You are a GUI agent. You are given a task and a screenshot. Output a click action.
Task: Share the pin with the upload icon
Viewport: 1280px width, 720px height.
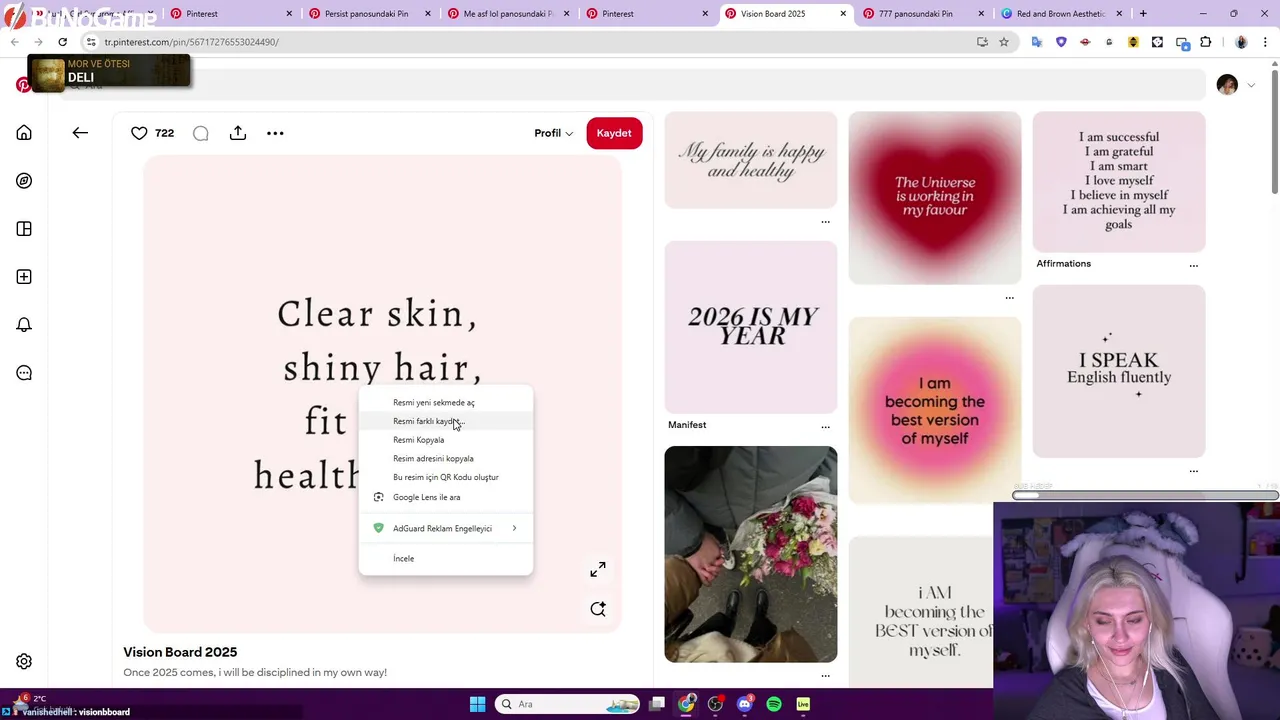(238, 133)
